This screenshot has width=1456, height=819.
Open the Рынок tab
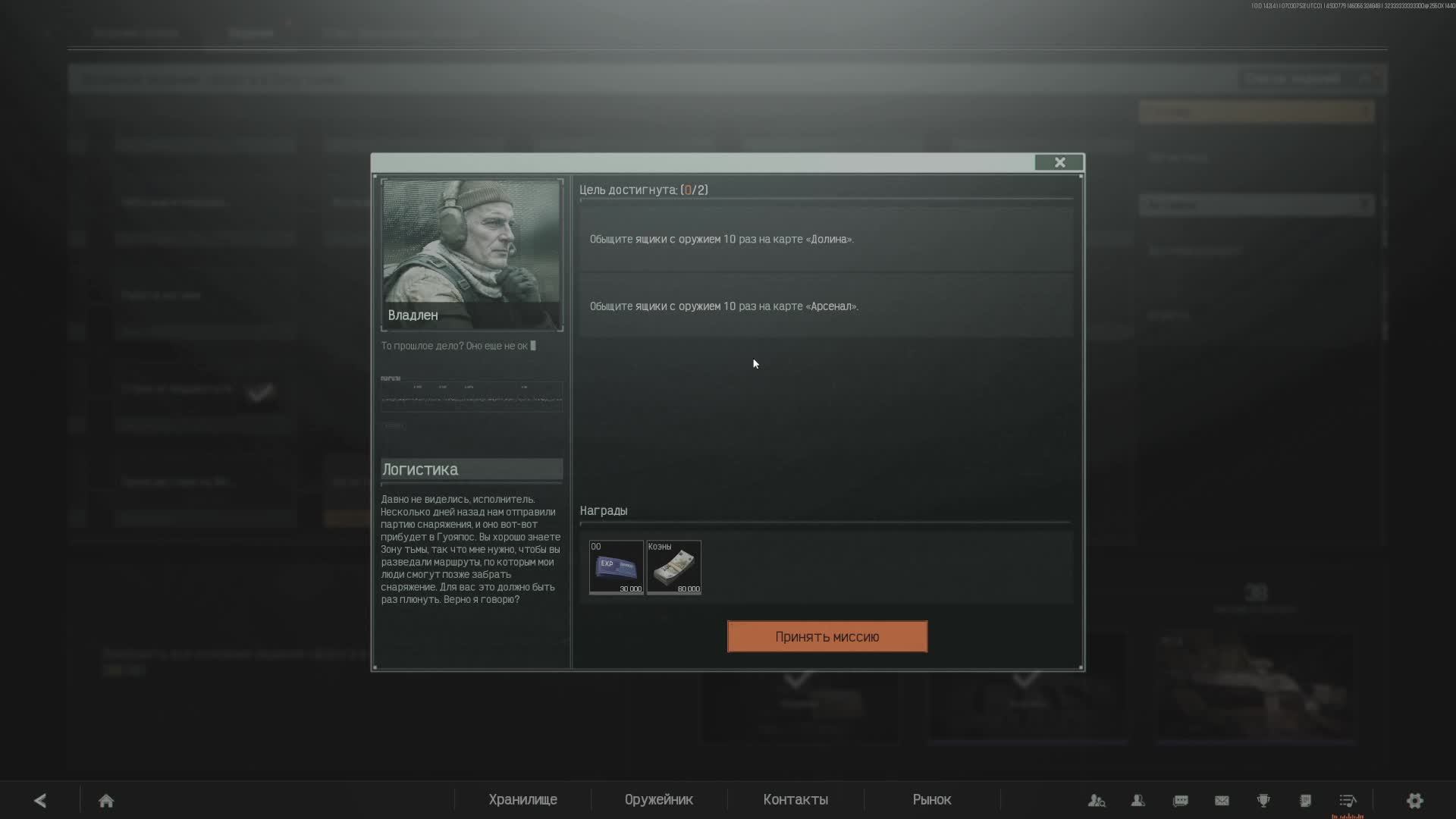[x=932, y=800]
